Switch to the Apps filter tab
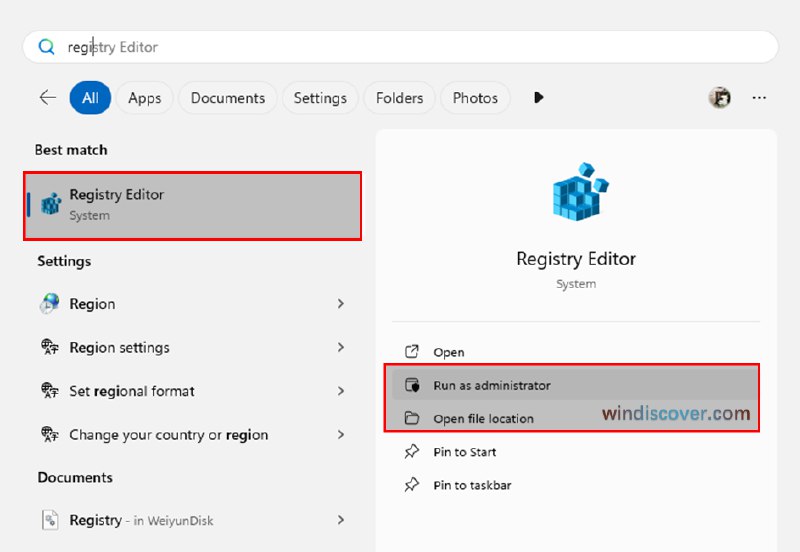 (x=144, y=97)
